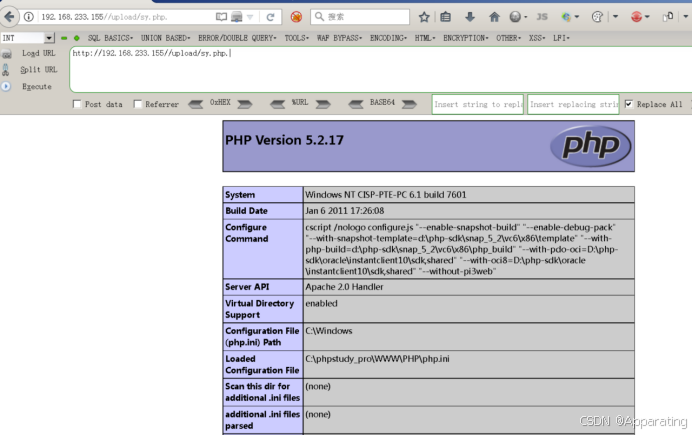Viewport: 692px width, 435px height.
Task: Click the colorful globe extension icon
Action: pos(566,17)
